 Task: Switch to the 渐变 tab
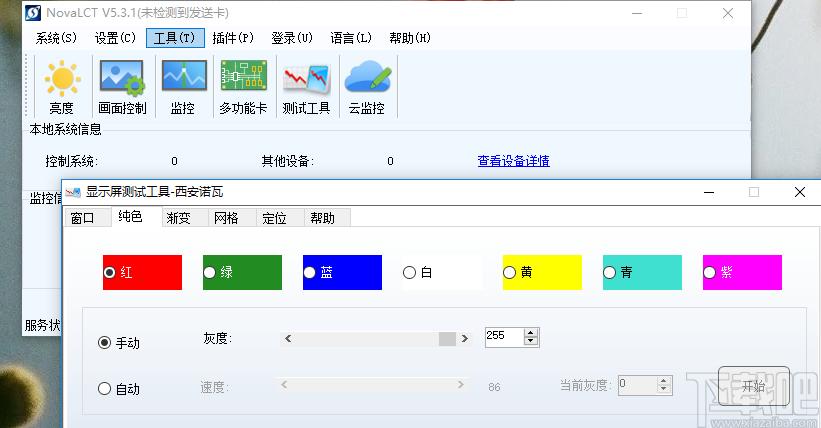click(184, 218)
